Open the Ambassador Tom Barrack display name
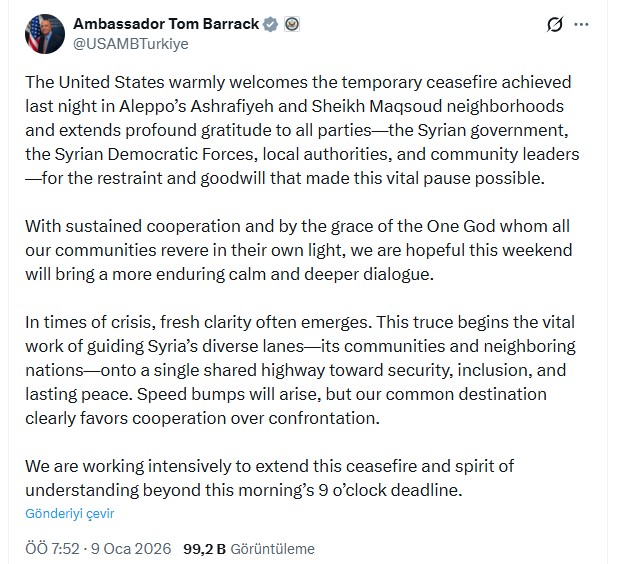This screenshot has width=620, height=564. pos(166,24)
